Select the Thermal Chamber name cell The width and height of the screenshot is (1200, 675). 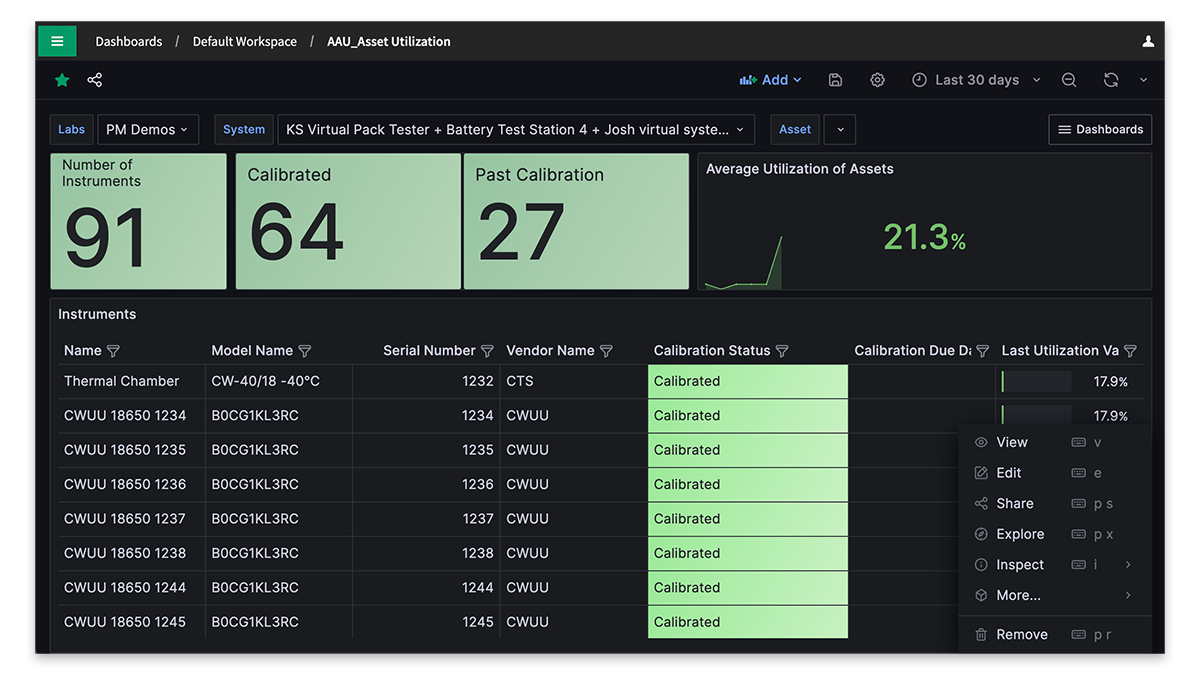coord(131,381)
